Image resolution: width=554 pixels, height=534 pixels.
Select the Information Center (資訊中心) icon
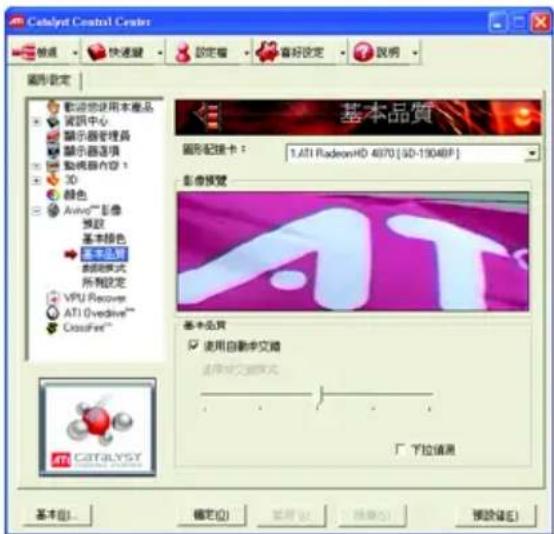pos(53,121)
